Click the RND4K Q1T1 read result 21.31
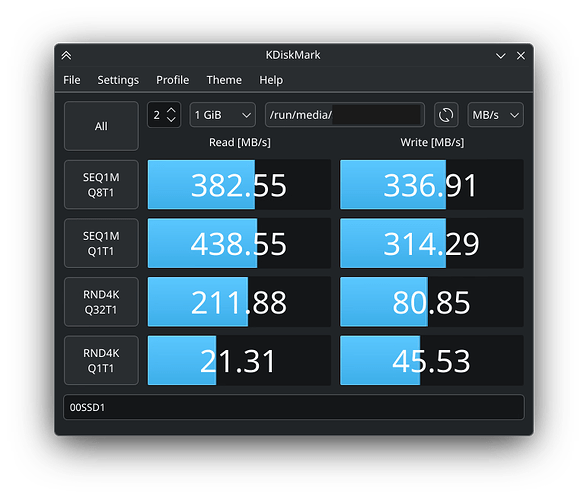Viewport: 586px width, 500px height. click(239, 361)
